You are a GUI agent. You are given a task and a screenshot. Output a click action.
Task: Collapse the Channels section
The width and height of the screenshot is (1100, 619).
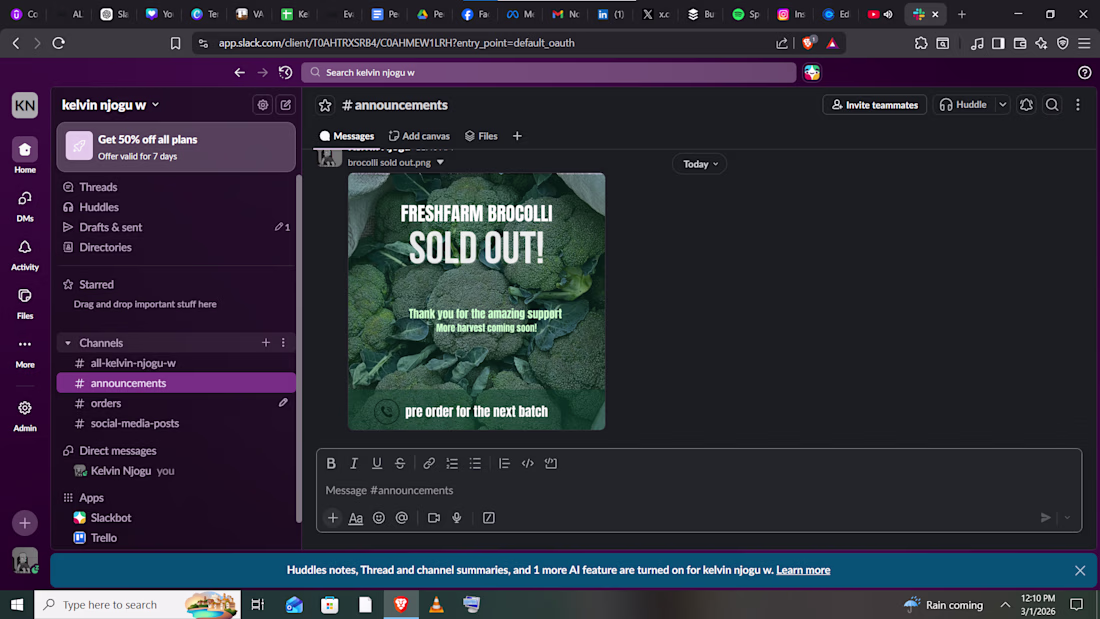68,343
